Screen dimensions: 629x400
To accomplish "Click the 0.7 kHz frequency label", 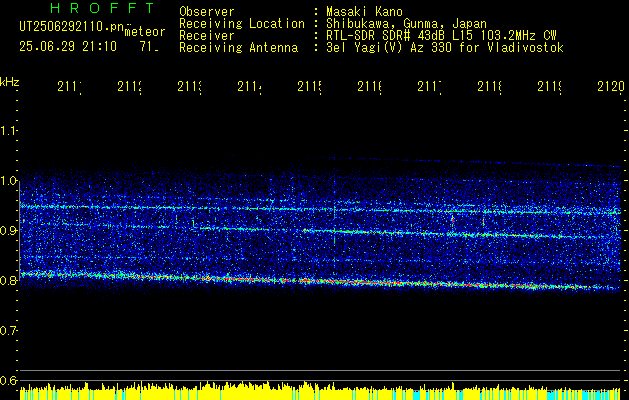I will [x=8, y=330].
